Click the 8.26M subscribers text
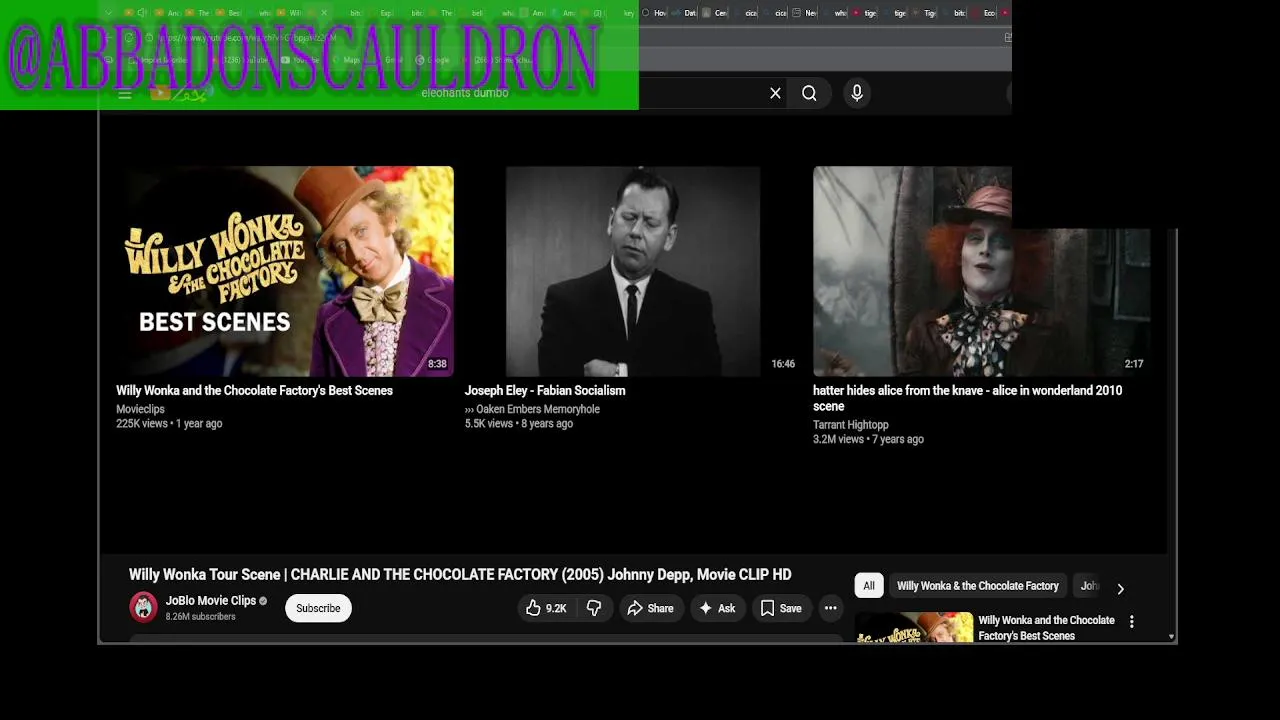 point(200,617)
